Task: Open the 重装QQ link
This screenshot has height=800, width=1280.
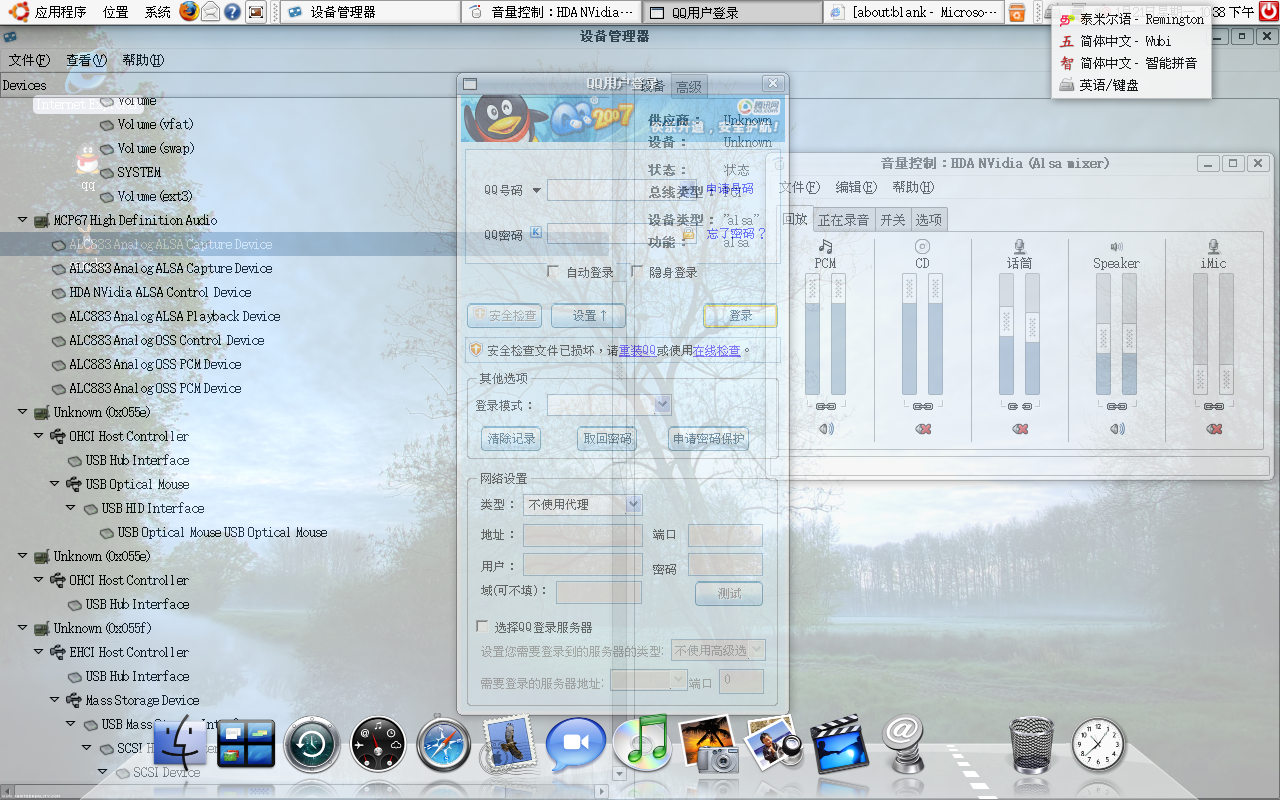Action: coord(637,351)
